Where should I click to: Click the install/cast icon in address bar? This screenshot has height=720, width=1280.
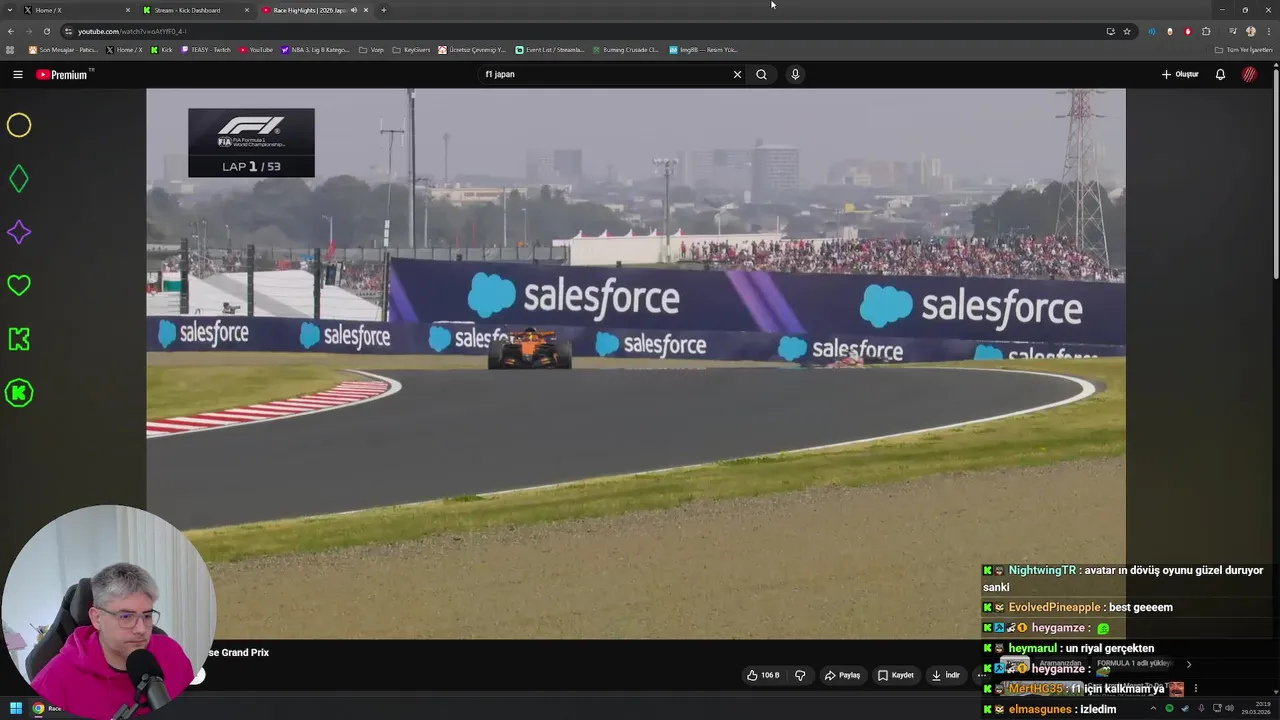point(1110,31)
